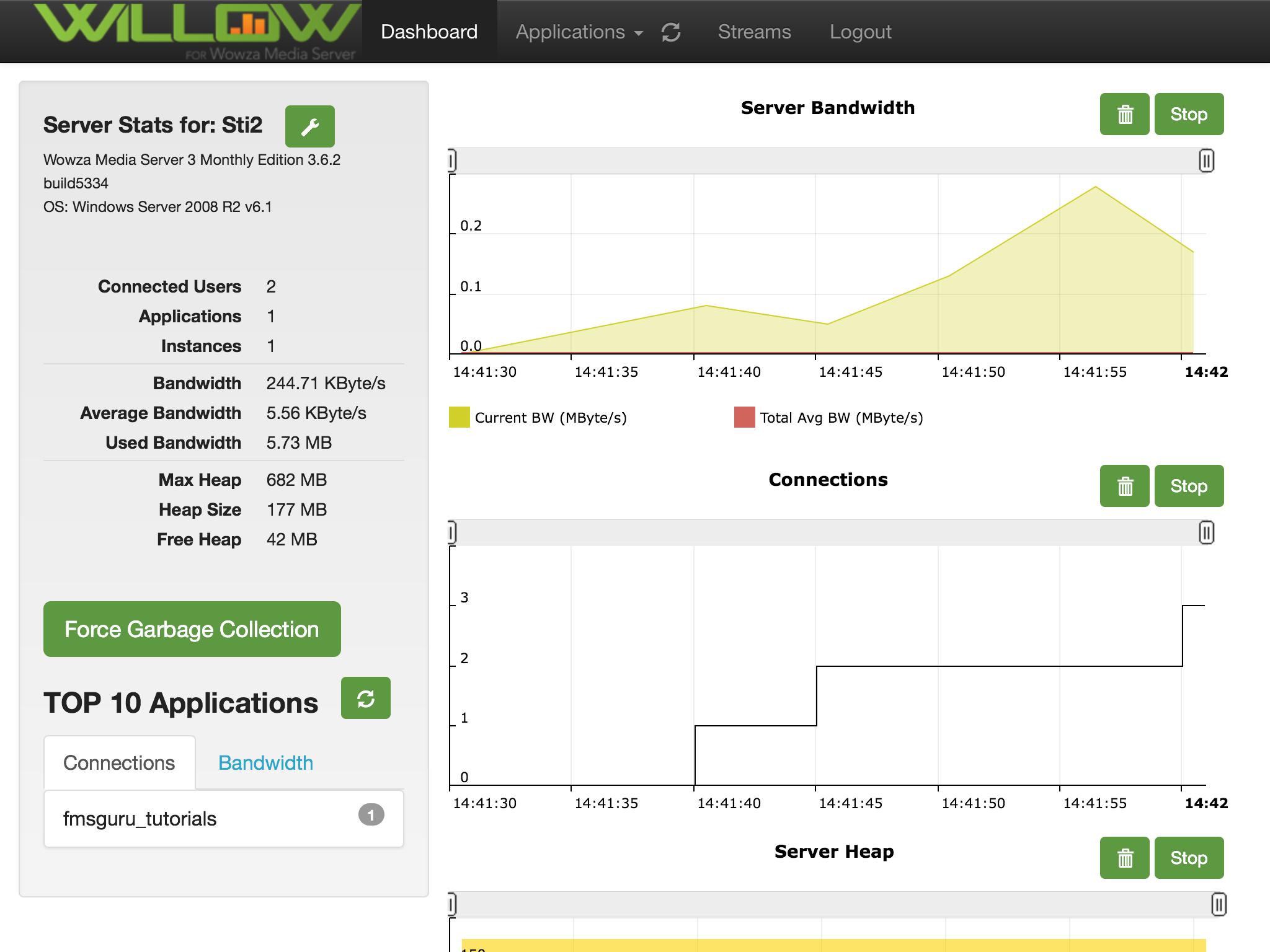Stop the Connections chart updates
Image resolution: width=1270 pixels, height=952 pixels.
pyautogui.click(x=1188, y=486)
